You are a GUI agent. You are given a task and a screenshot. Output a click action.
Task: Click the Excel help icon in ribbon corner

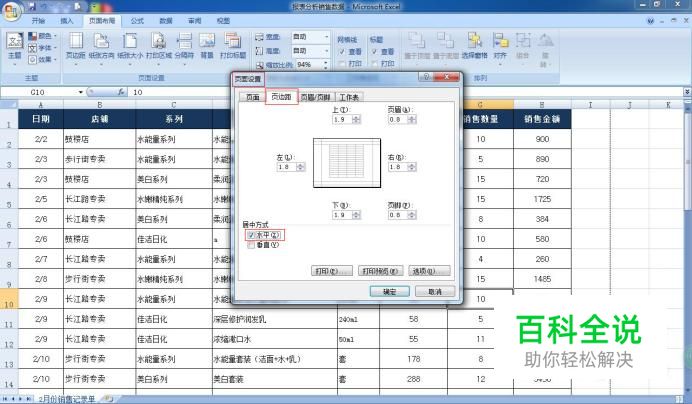pos(650,21)
